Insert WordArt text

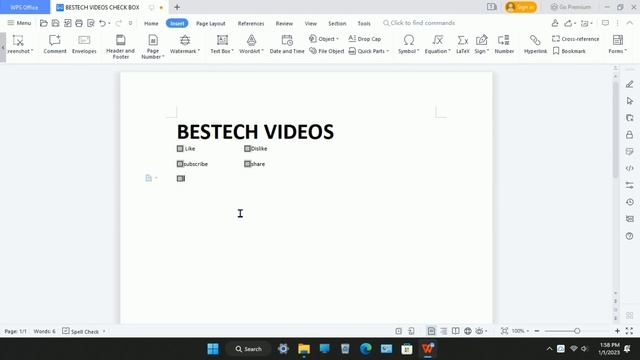pos(251,44)
